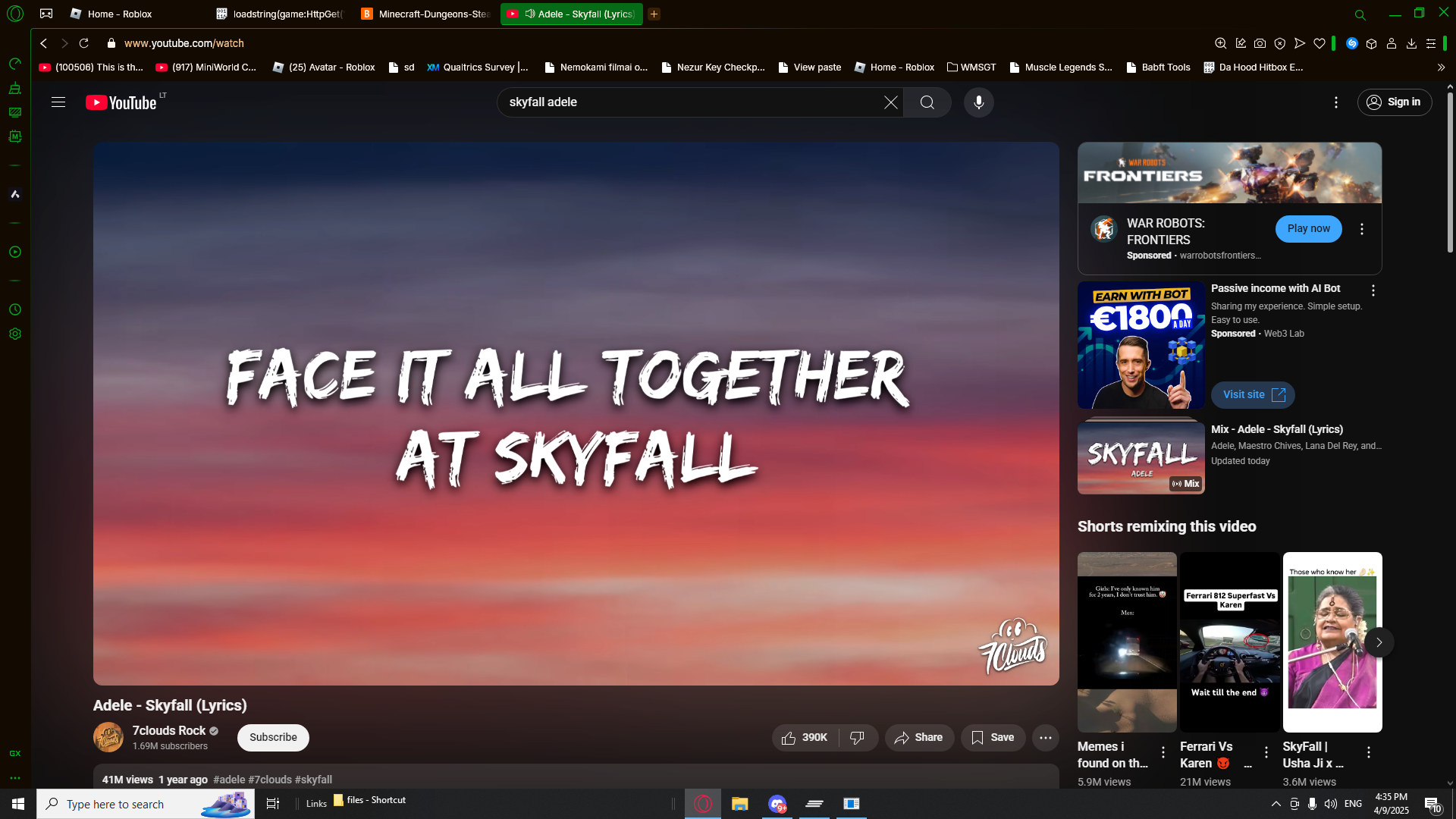Open options for 'Memes i found' short
Screen dimensions: 1456x819
[x=1163, y=752]
